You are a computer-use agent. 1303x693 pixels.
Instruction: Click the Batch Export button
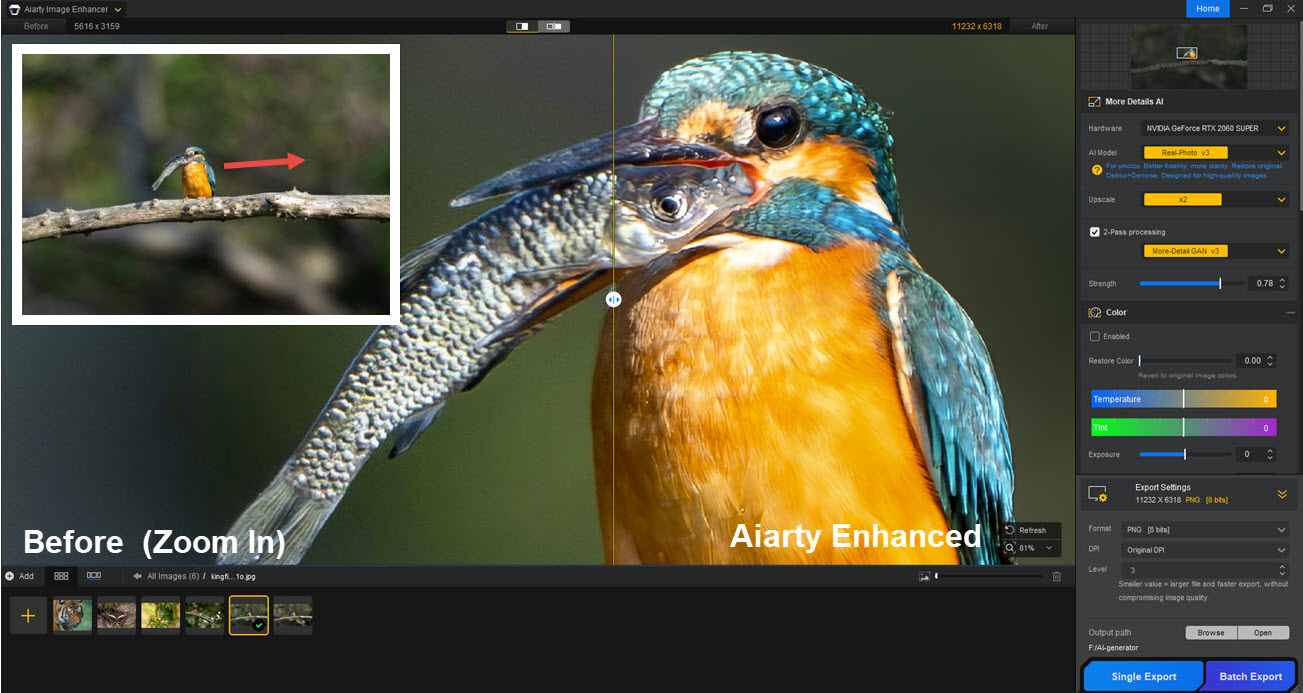click(1250, 676)
